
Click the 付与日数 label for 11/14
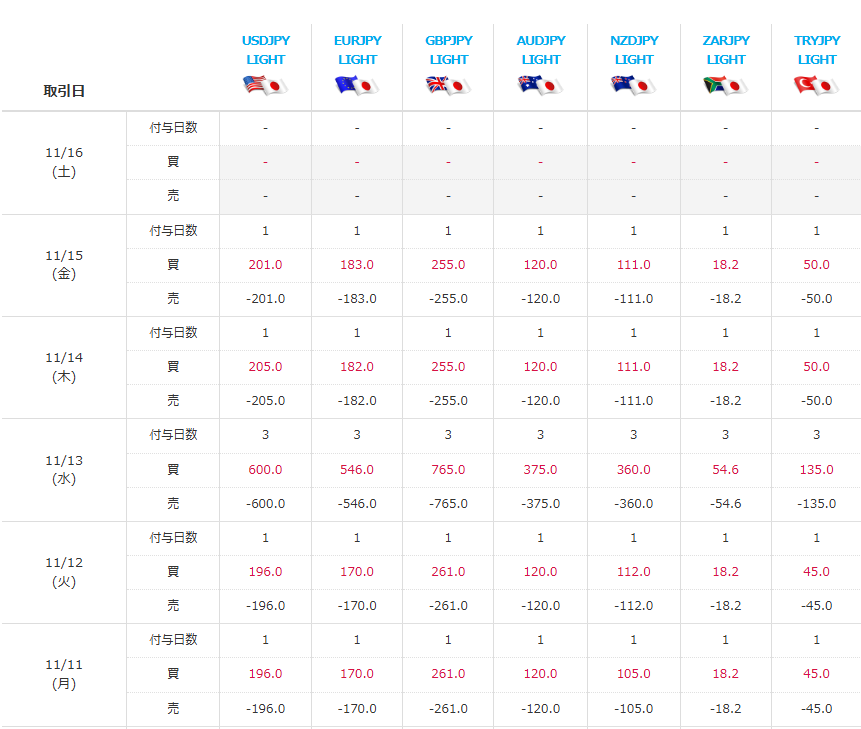coord(173,333)
